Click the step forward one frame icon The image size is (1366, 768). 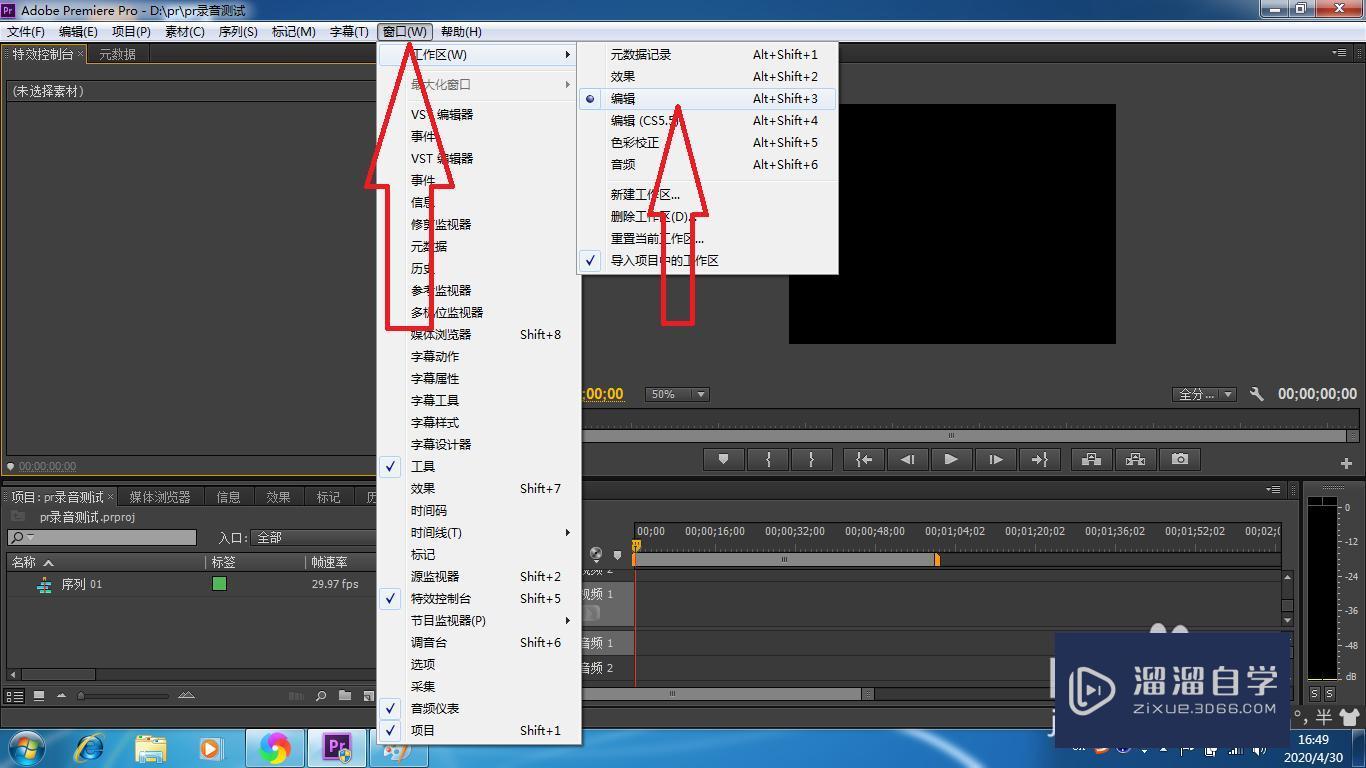click(996, 459)
